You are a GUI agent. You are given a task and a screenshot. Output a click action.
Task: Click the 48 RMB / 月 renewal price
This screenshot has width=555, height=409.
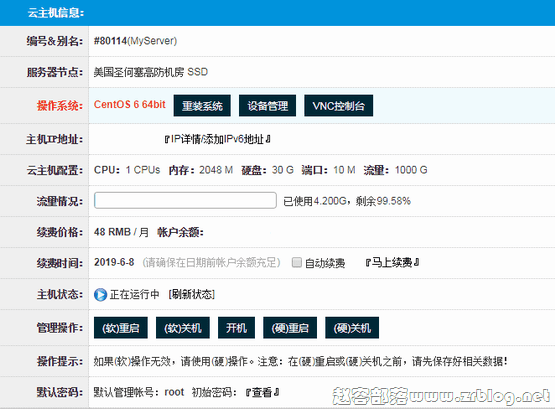point(121,232)
